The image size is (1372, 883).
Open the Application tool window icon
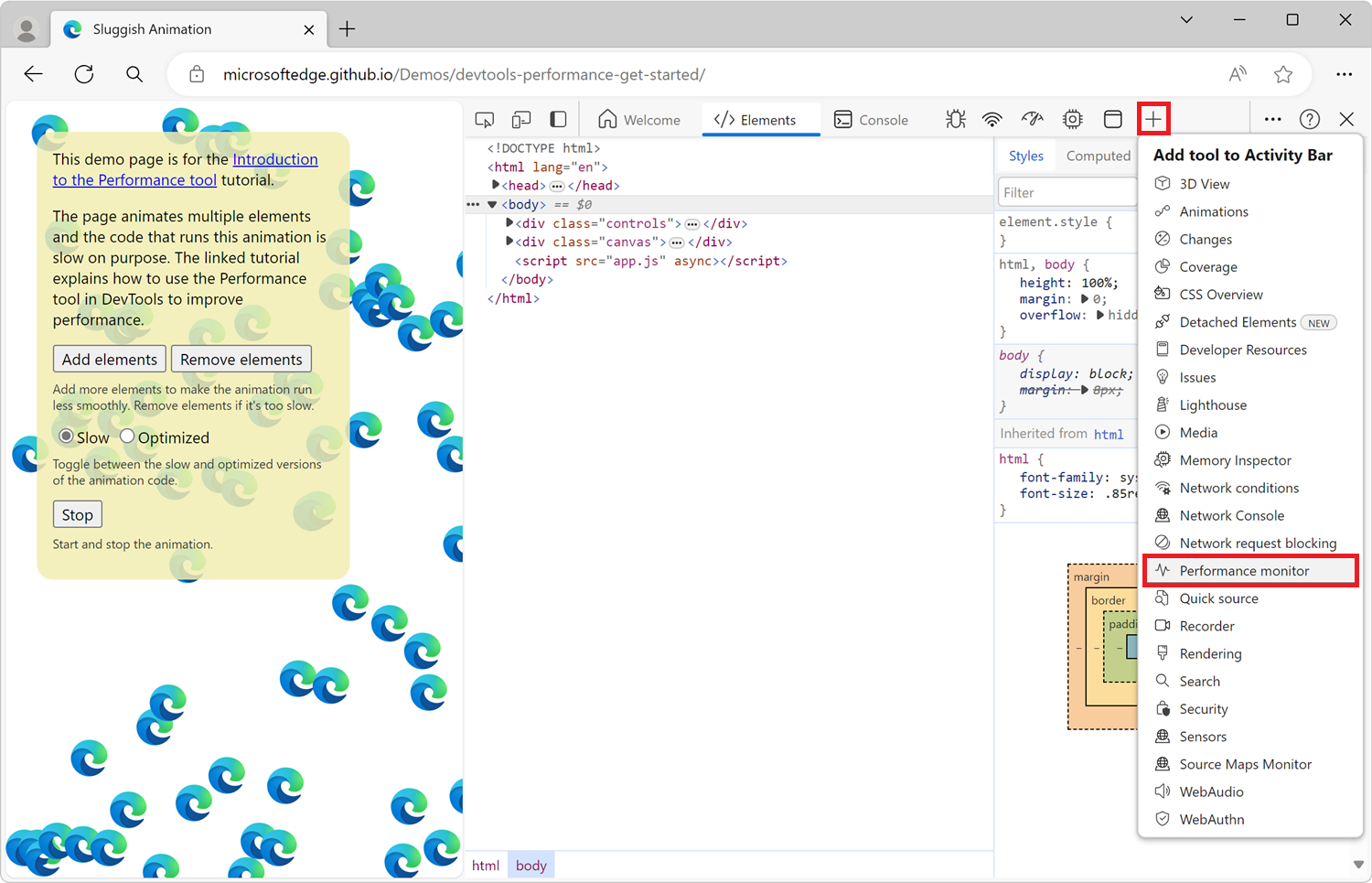(x=1113, y=119)
